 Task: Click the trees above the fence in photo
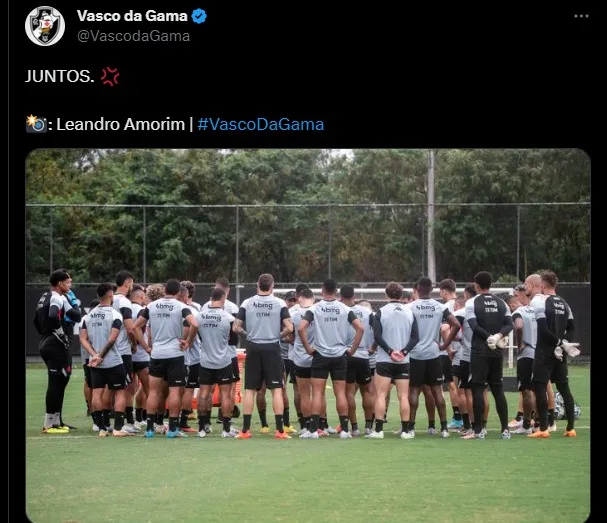coord(308,176)
